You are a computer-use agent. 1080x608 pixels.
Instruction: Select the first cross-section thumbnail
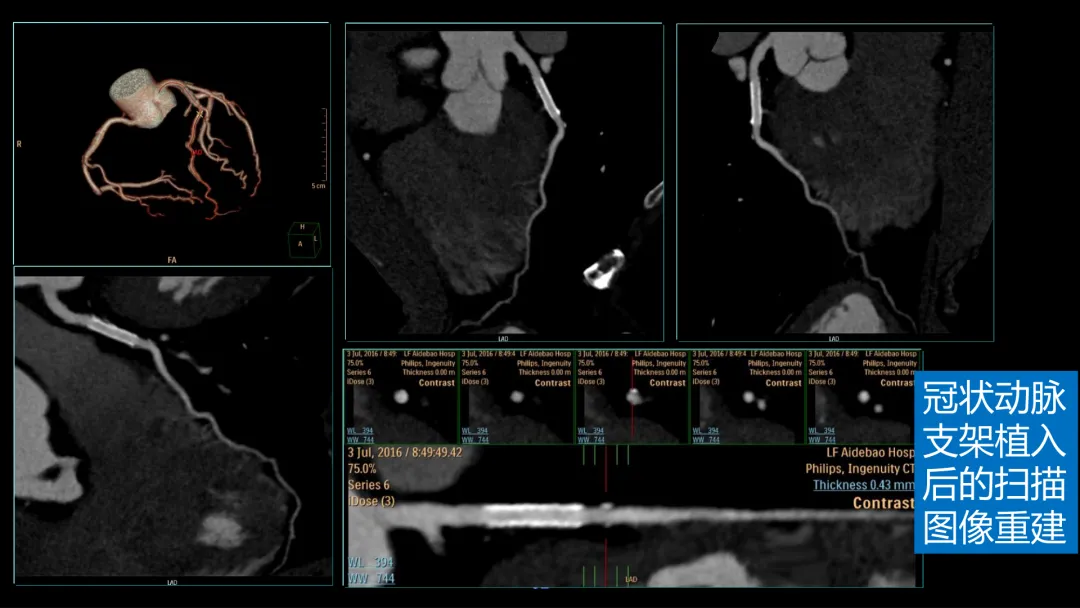[x=401, y=397]
